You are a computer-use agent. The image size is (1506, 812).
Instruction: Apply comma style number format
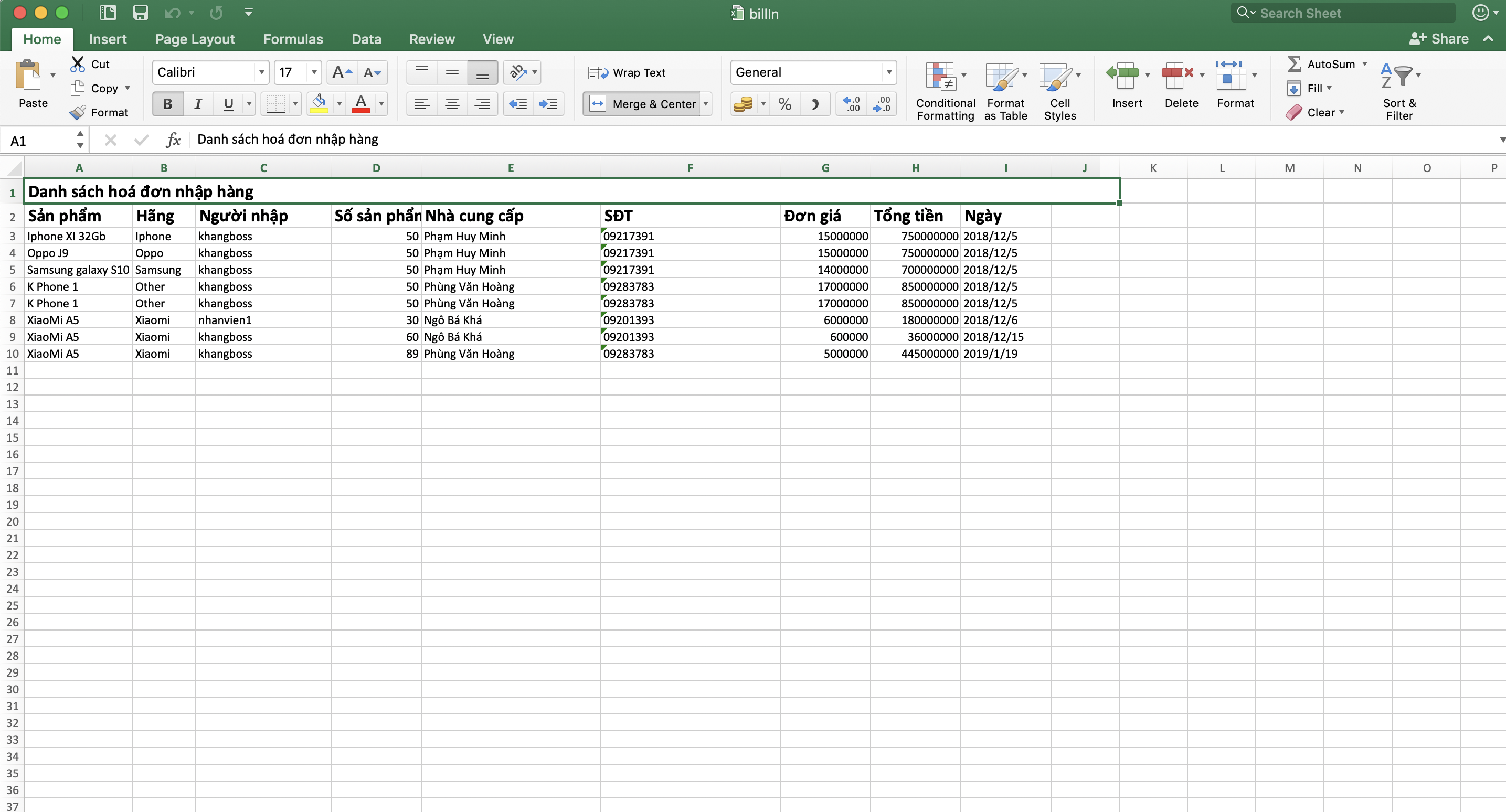pyautogui.click(x=815, y=104)
